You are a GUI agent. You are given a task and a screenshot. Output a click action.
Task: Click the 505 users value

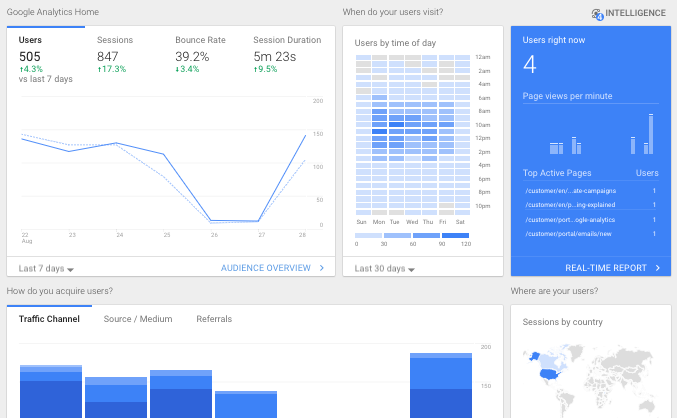(29, 57)
